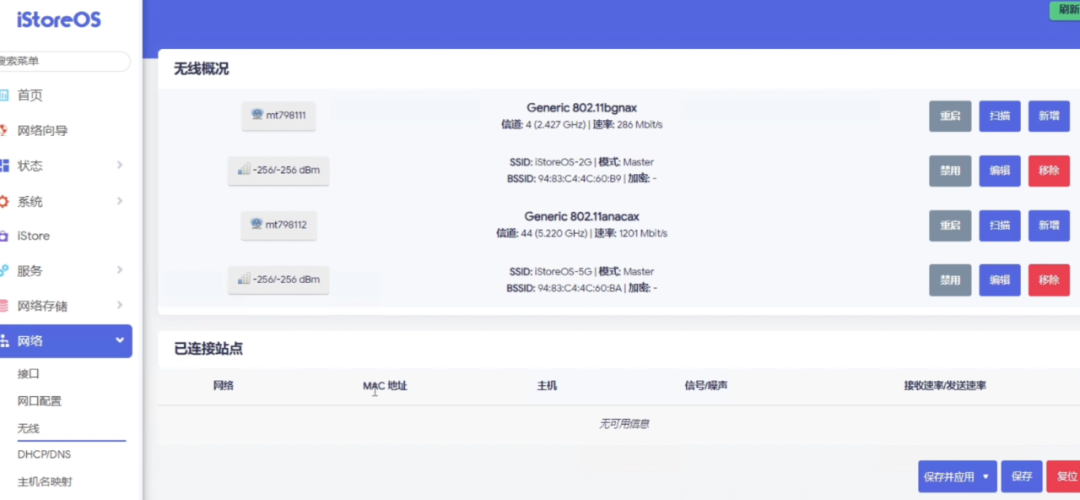Click the mt798111 device badge
Screen dimensions: 1080x500
click(278, 116)
